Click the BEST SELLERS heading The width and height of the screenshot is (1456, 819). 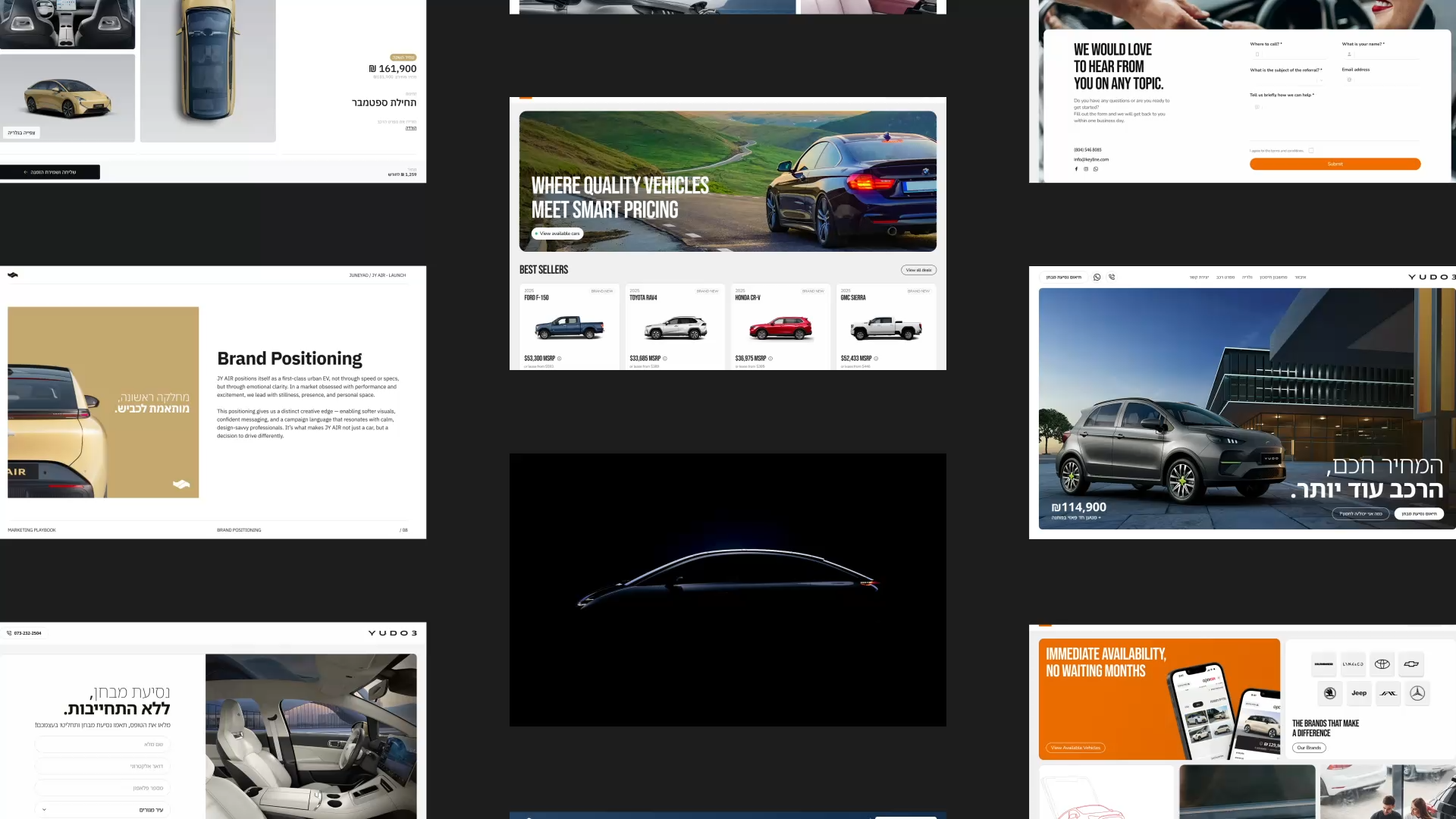pyautogui.click(x=544, y=270)
